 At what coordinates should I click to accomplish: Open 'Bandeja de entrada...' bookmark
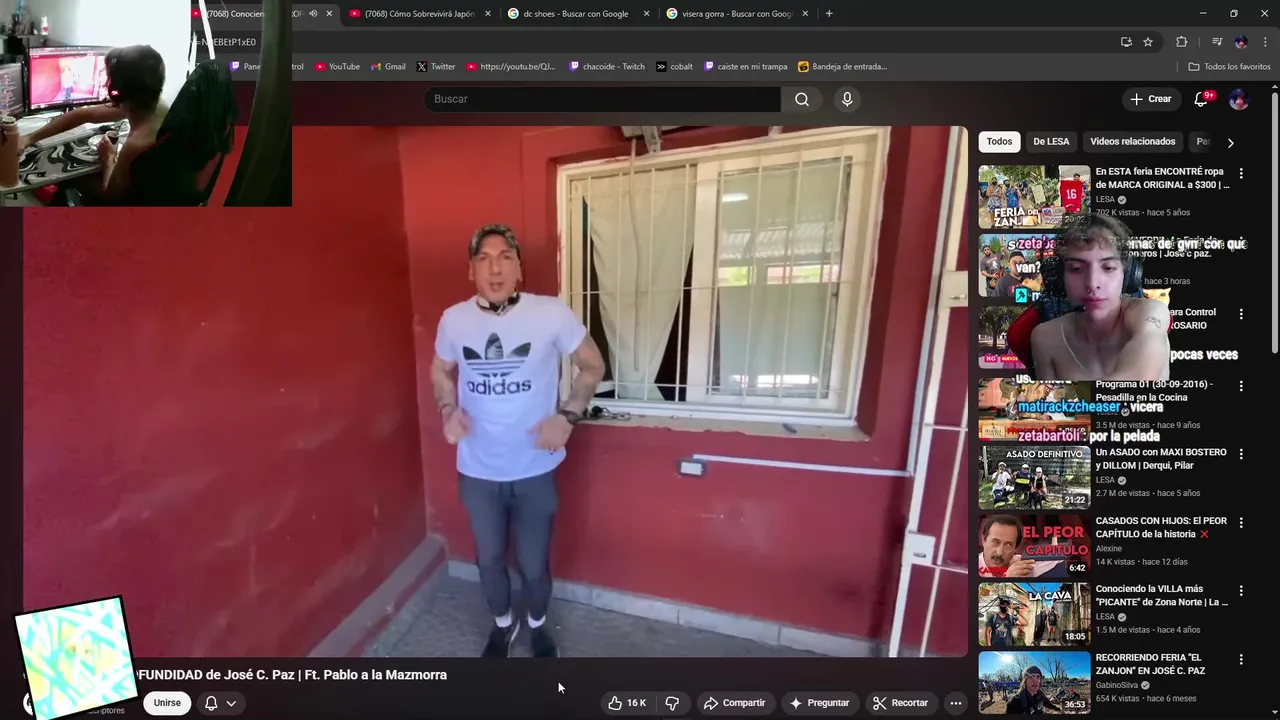842,66
